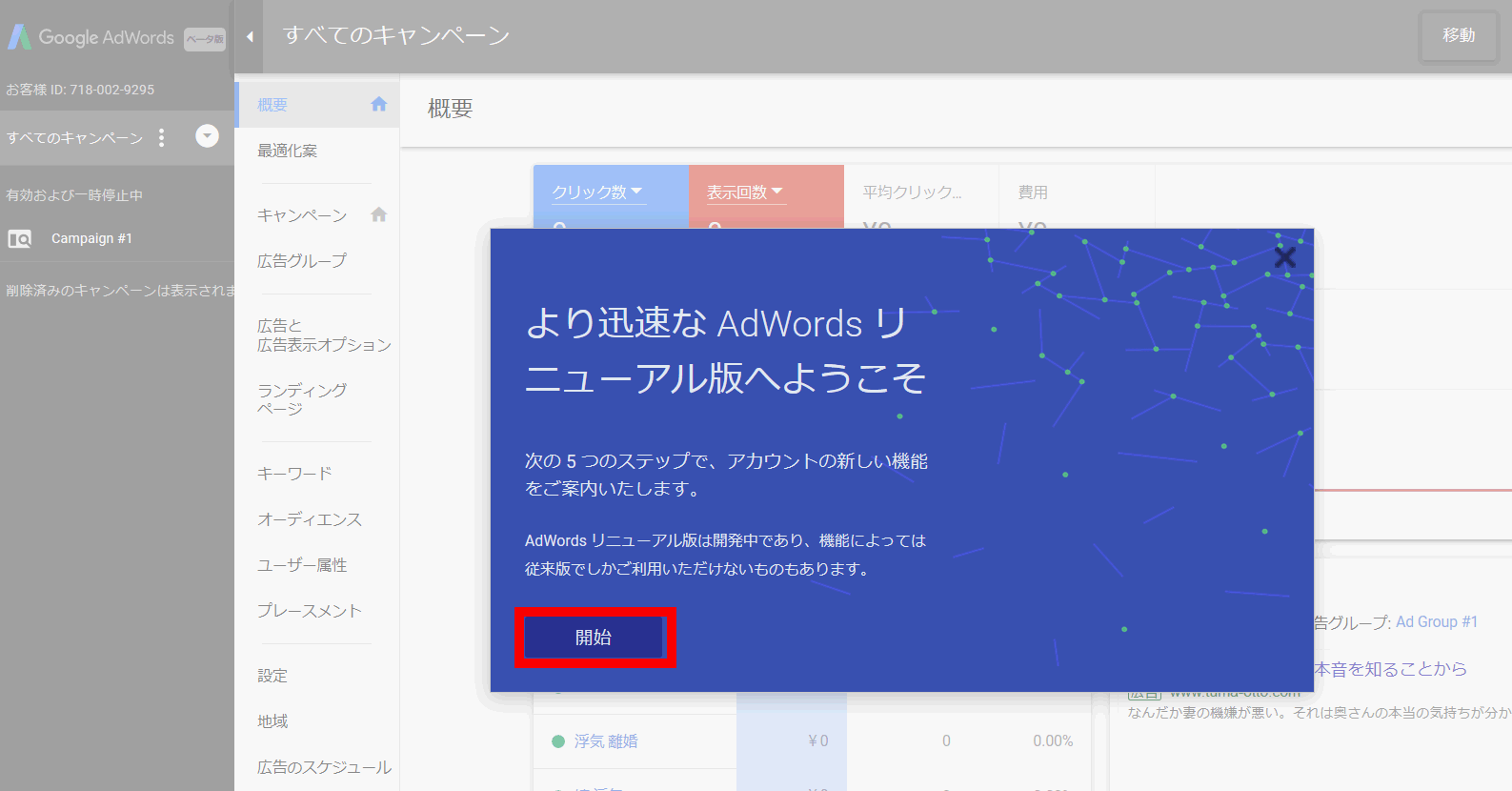Click the Campaign #1 search campaign icon
The height and width of the screenshot is (791, 1512).
pos(20,238)
